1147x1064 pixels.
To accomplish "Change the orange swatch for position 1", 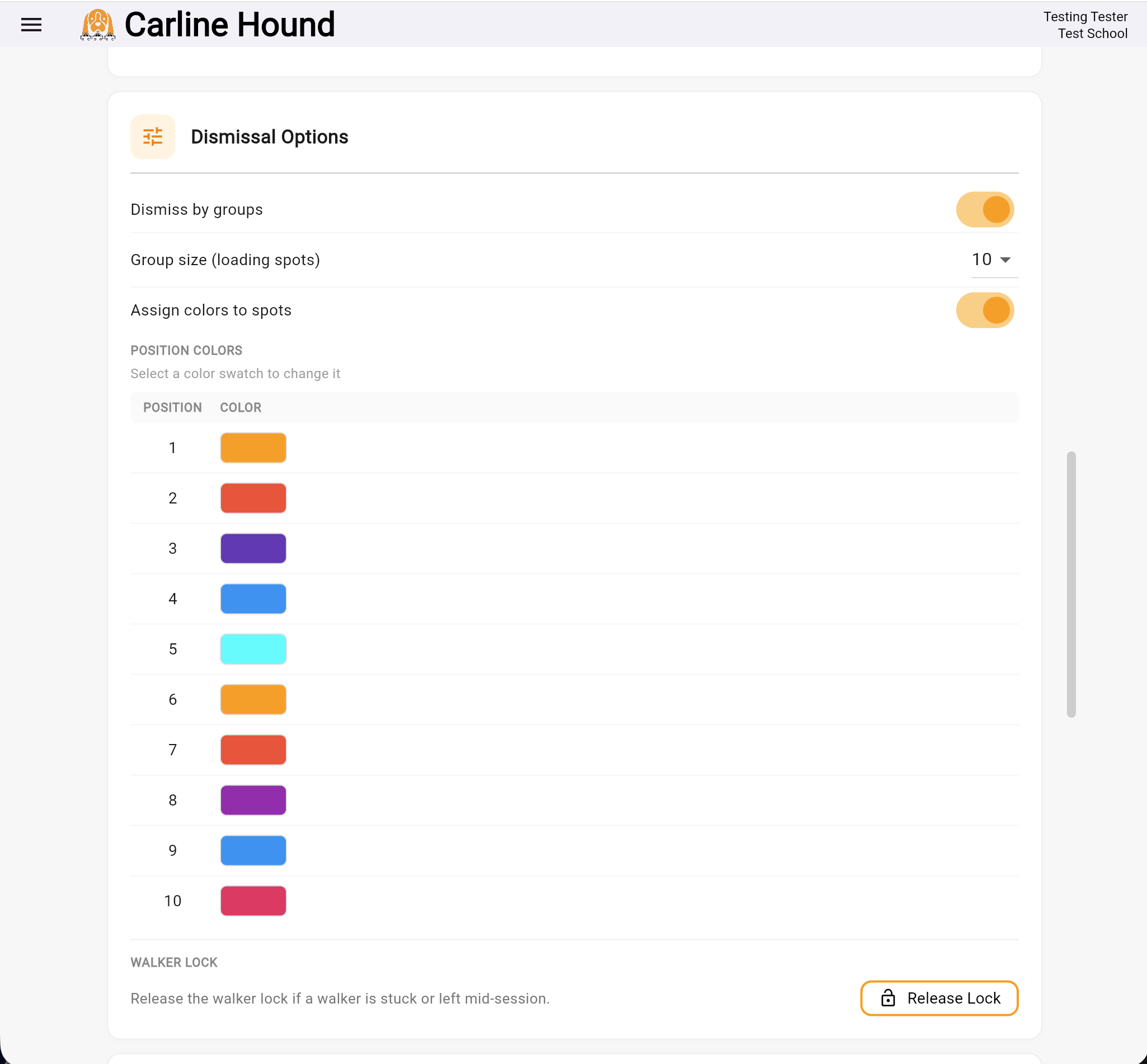I will (x=253, y=448).
